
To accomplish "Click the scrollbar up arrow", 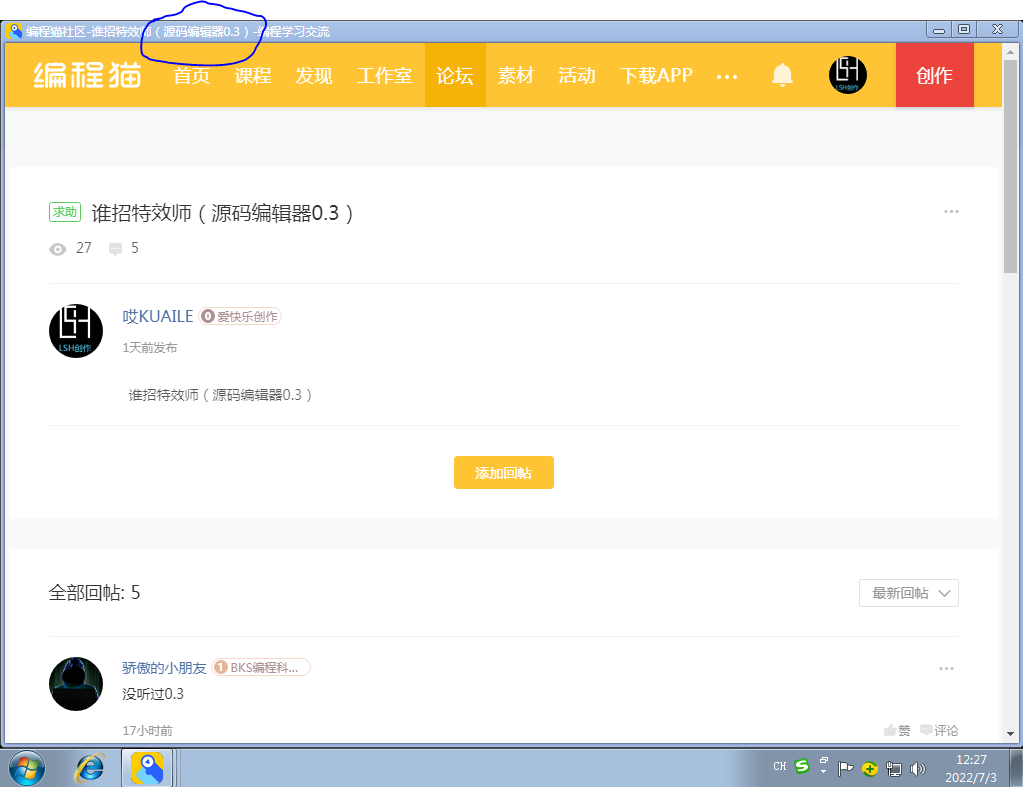I will 1010,51.
